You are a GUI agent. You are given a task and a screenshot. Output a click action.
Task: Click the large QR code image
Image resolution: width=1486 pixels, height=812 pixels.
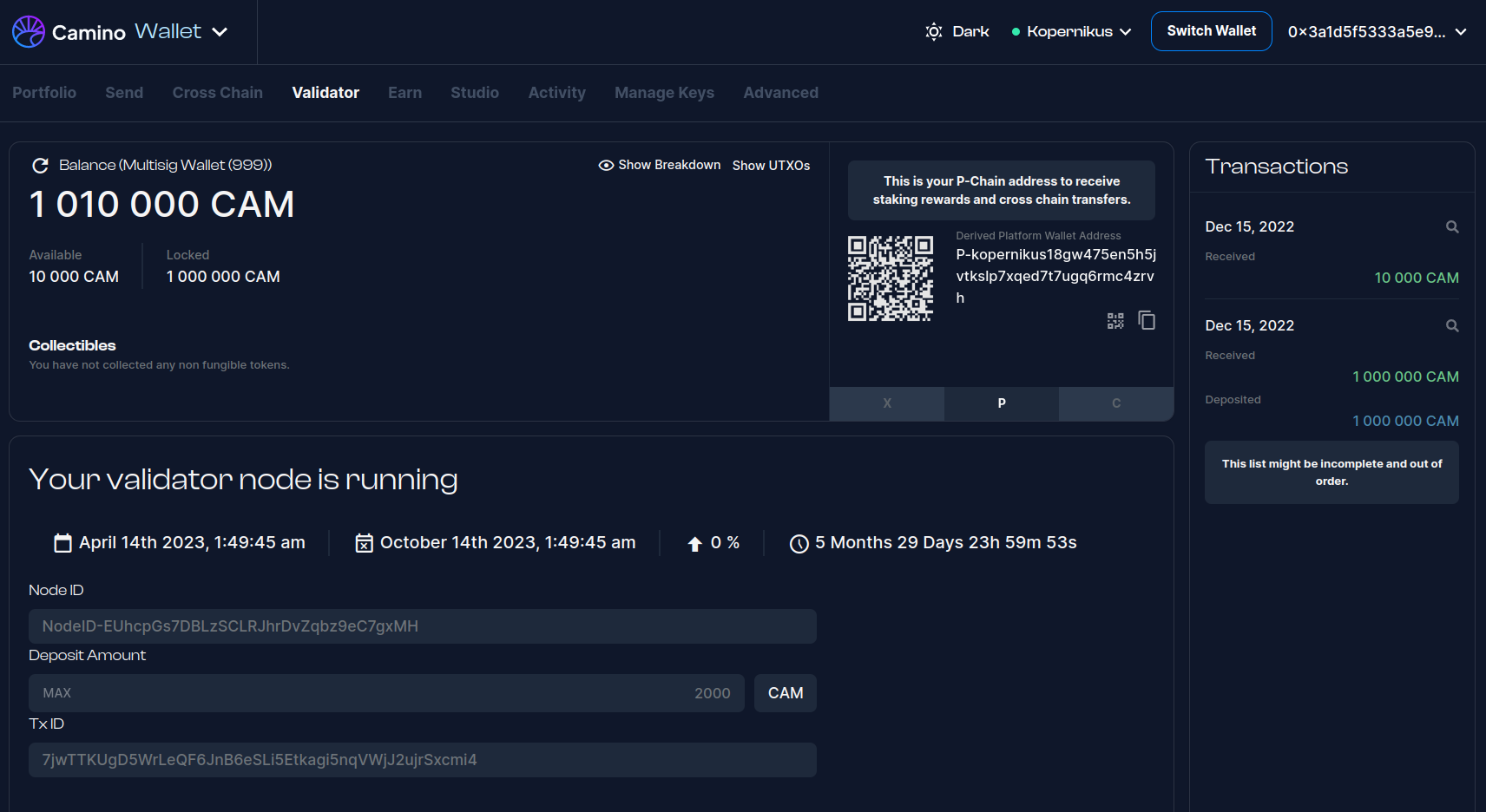coord(890,278)
